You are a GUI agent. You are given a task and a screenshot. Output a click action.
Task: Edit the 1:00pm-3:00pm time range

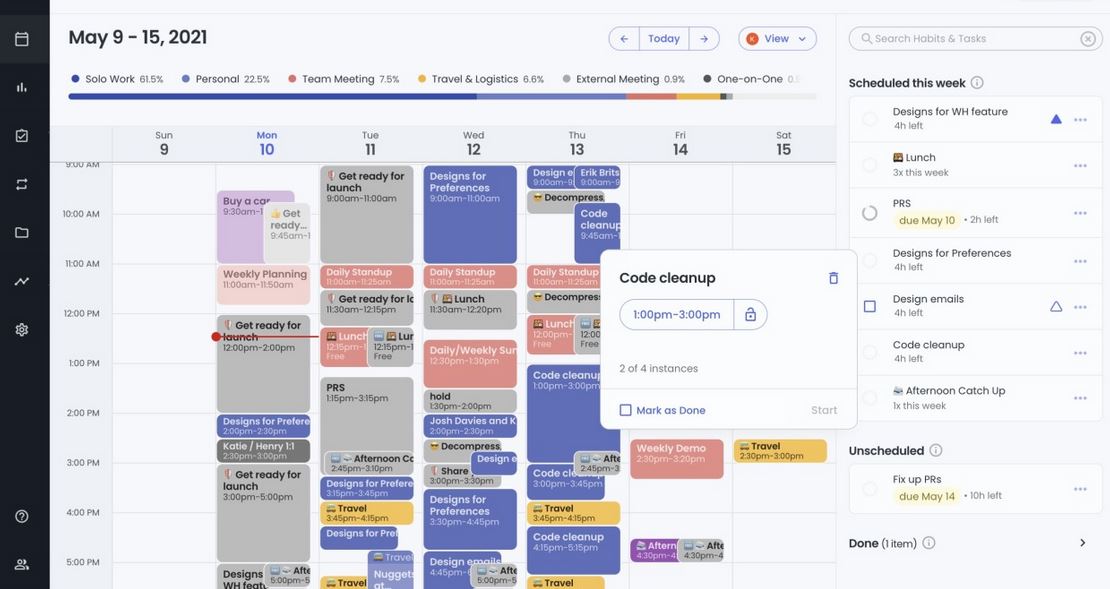coord(677,314)
